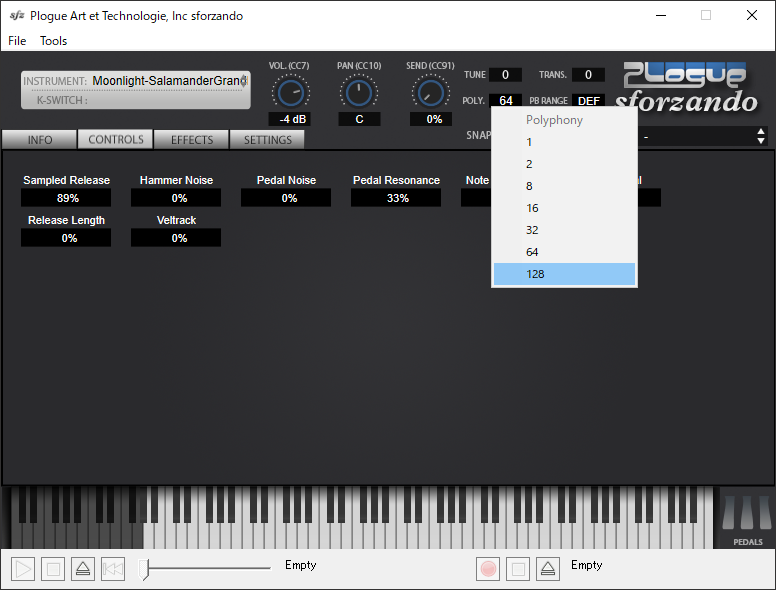
Task: Click the POLY. value box showing 64
Action: click(x=505, y=100)
